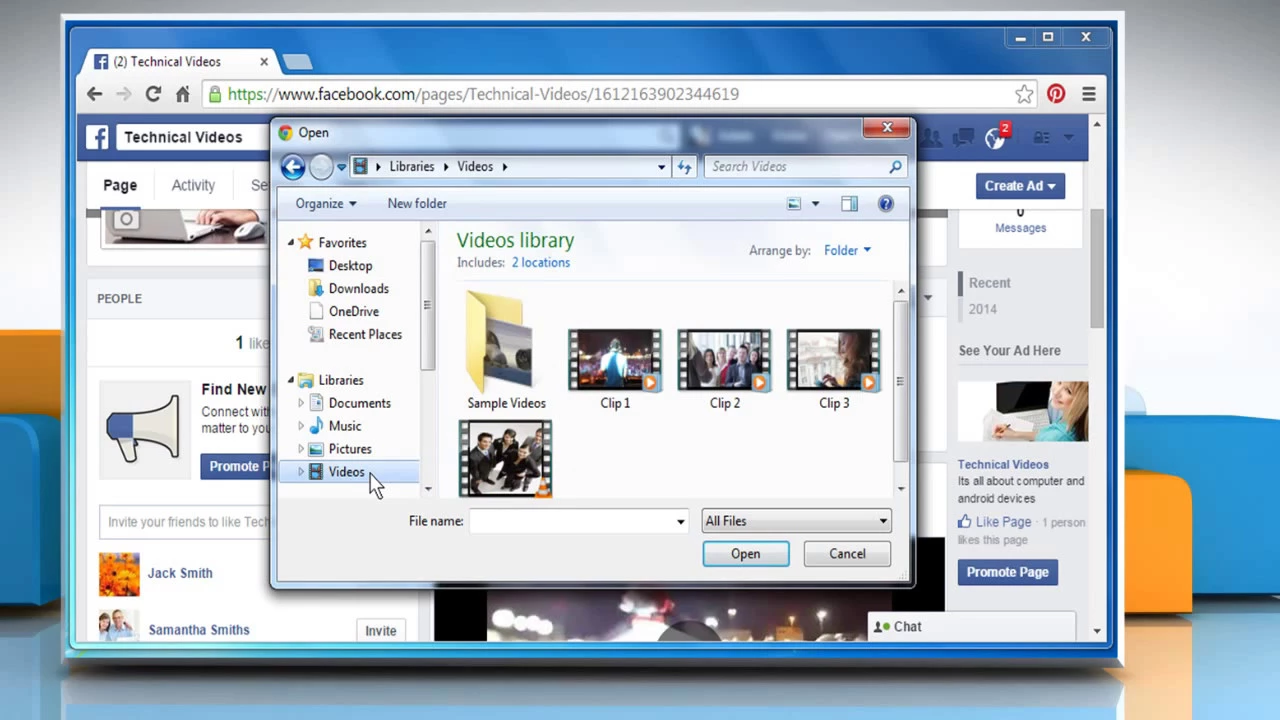This screenshot has width=1280, height=720.
Task: Open the dialog help question mark icon
Action: click(885, 204)
